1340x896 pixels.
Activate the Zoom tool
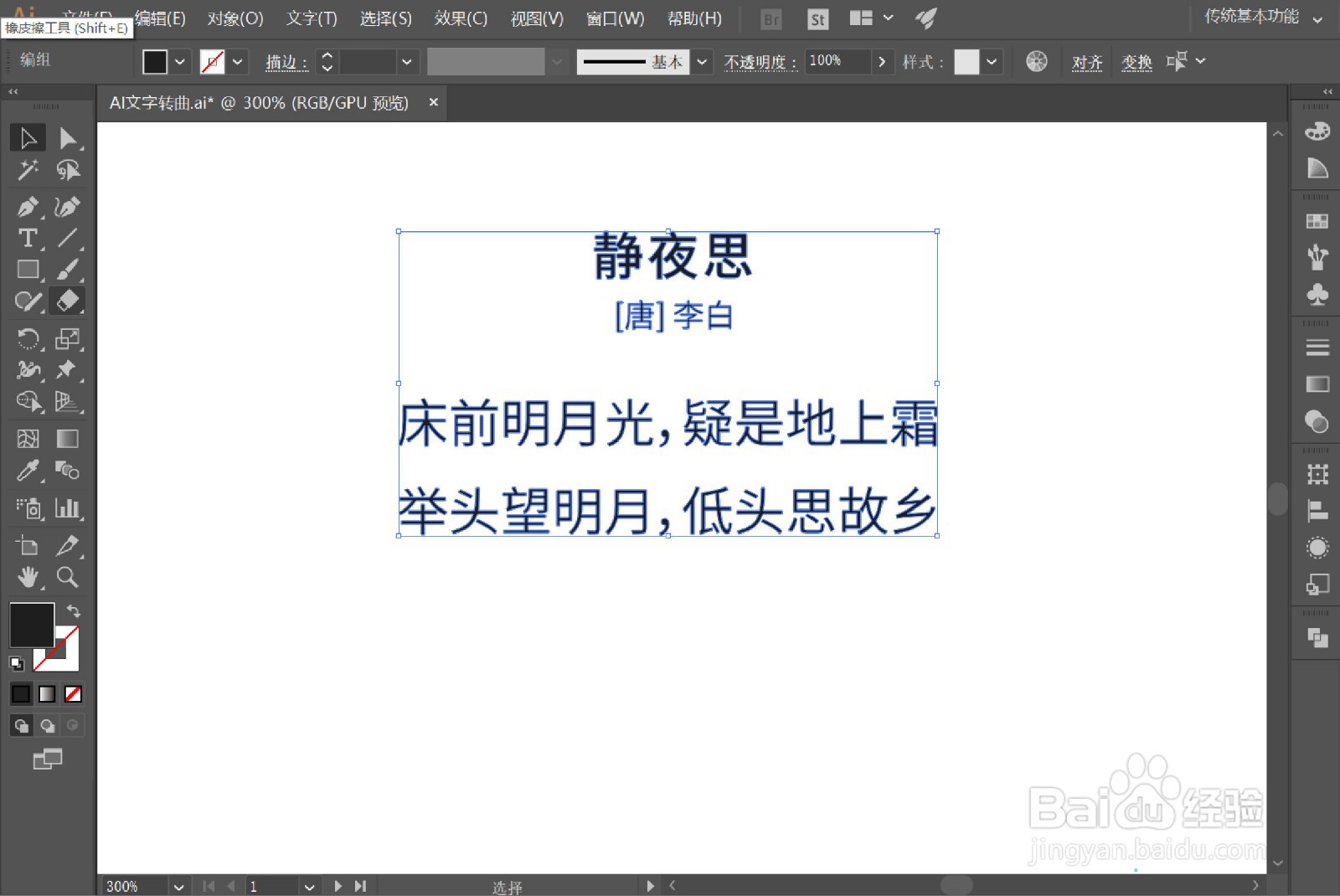tap(68, 577)
